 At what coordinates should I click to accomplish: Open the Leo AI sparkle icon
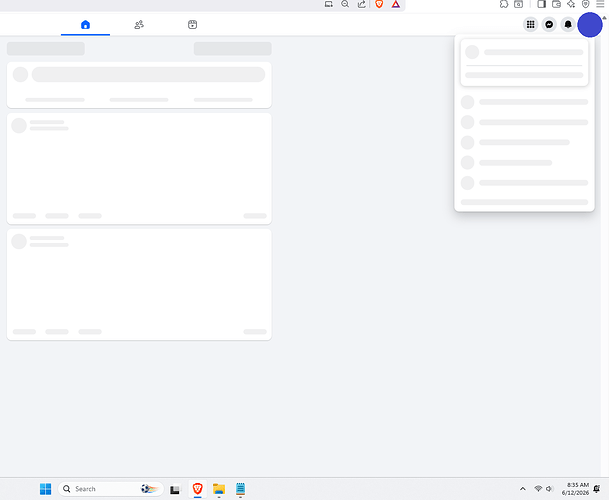[x=571, y=4]
